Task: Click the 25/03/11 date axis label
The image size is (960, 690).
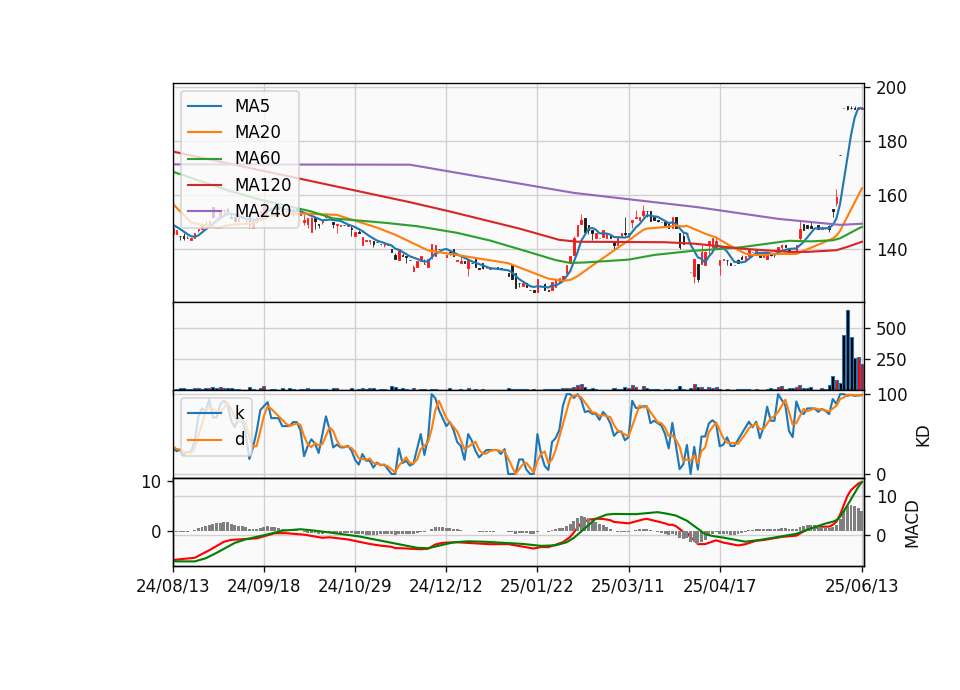Action: [x=628, y=586]
